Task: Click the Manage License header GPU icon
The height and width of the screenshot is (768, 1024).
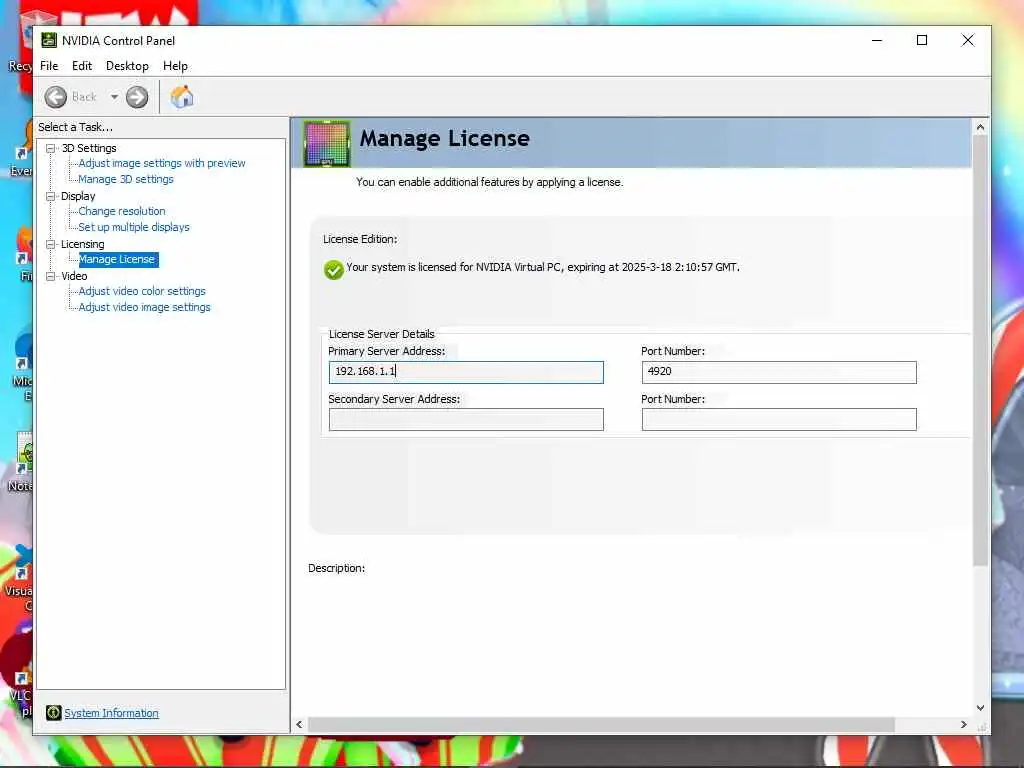Action: coord(327,144)
